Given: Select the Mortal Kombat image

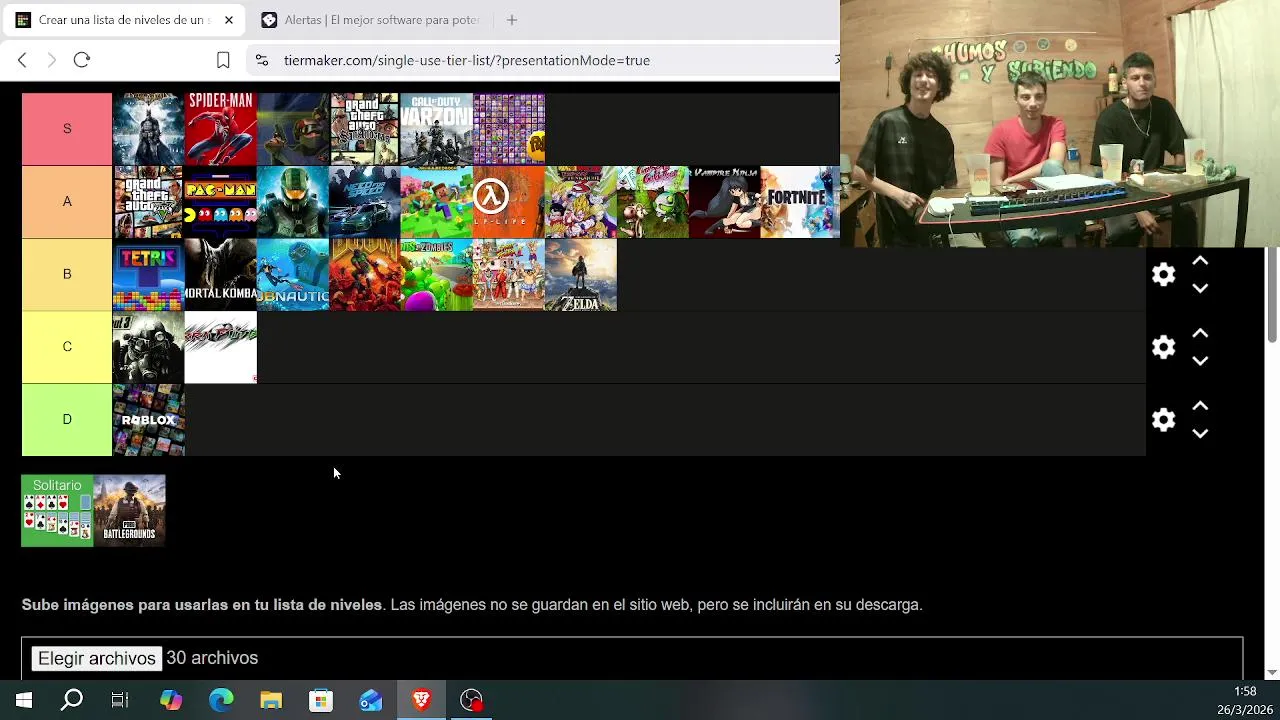Looking at the screenshot, I should click(x=221, y=275).
